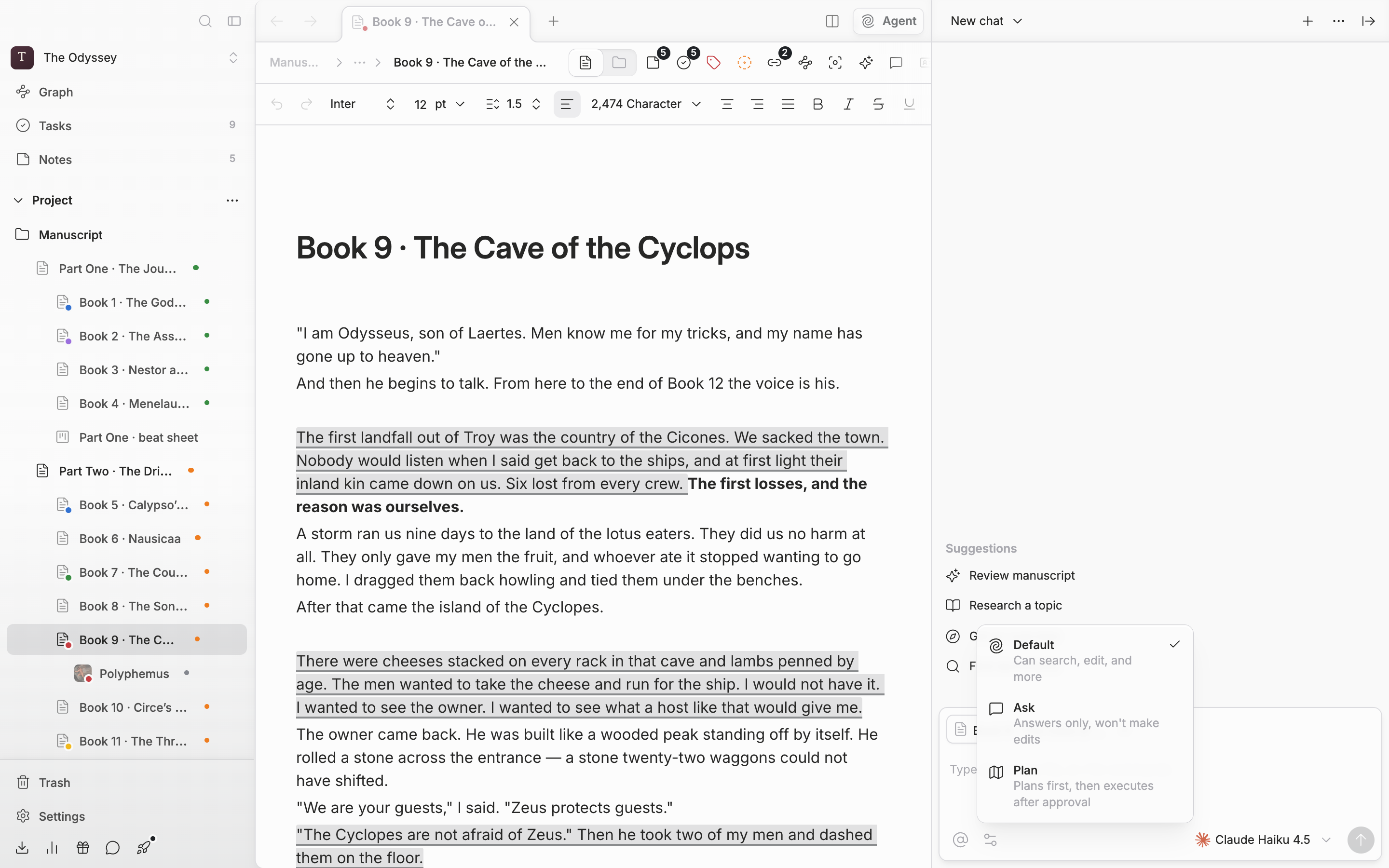Choose the Research a topic suggestion
1389x868 pixels.
[1005, 605]
